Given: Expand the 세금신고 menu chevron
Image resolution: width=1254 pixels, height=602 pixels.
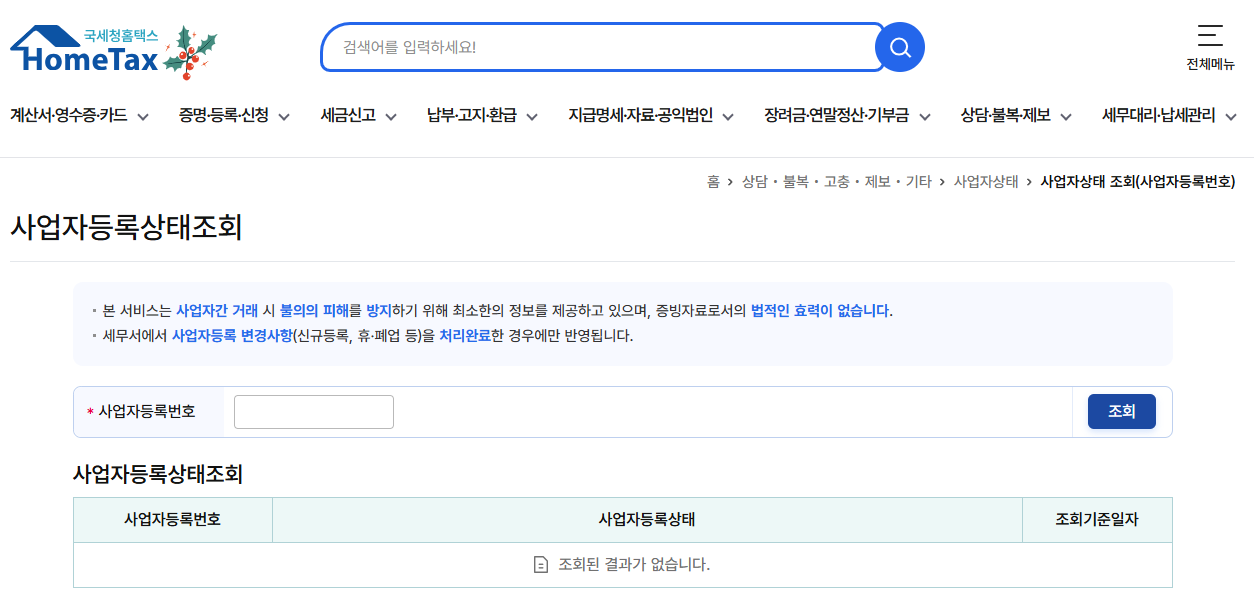Looking at the screenshot, I should pyautogui.click(x=390, y=116).
